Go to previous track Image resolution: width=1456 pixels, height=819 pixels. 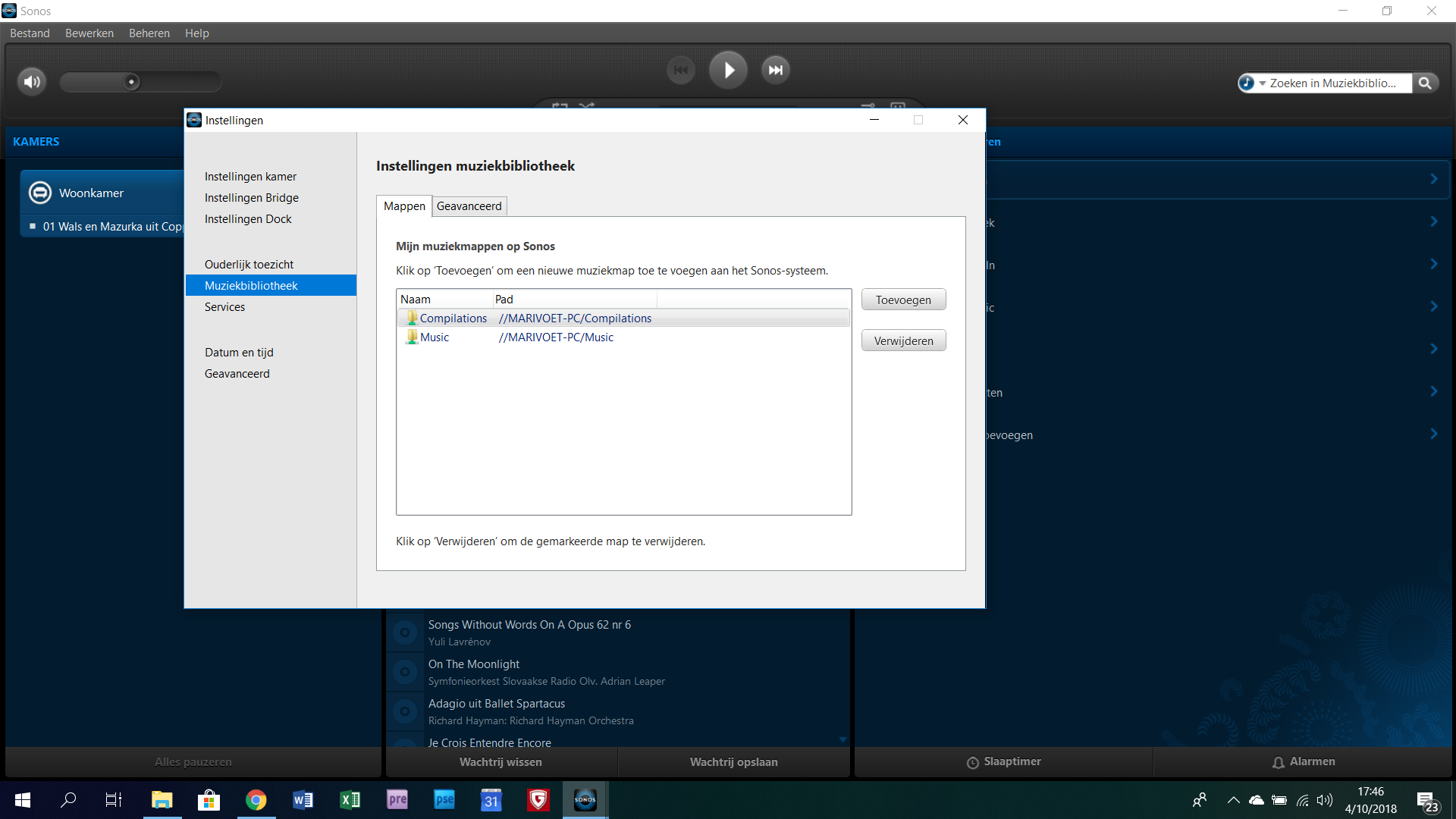click(680, 71)
